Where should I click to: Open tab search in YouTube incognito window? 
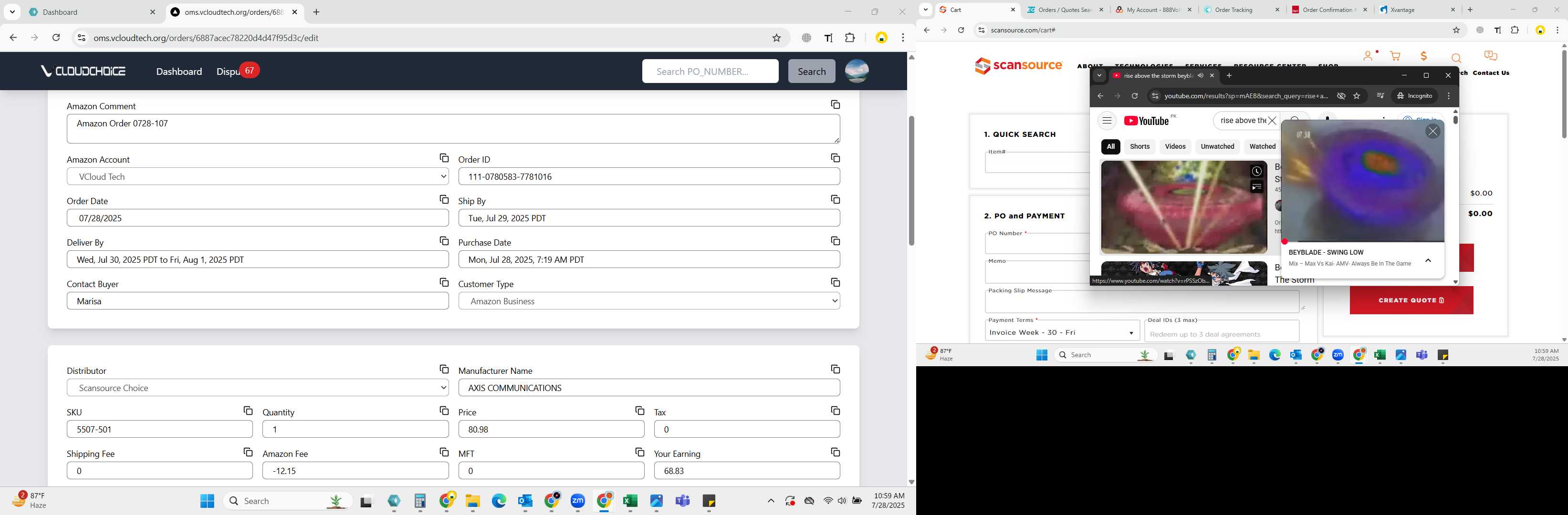pos(1099,76)
